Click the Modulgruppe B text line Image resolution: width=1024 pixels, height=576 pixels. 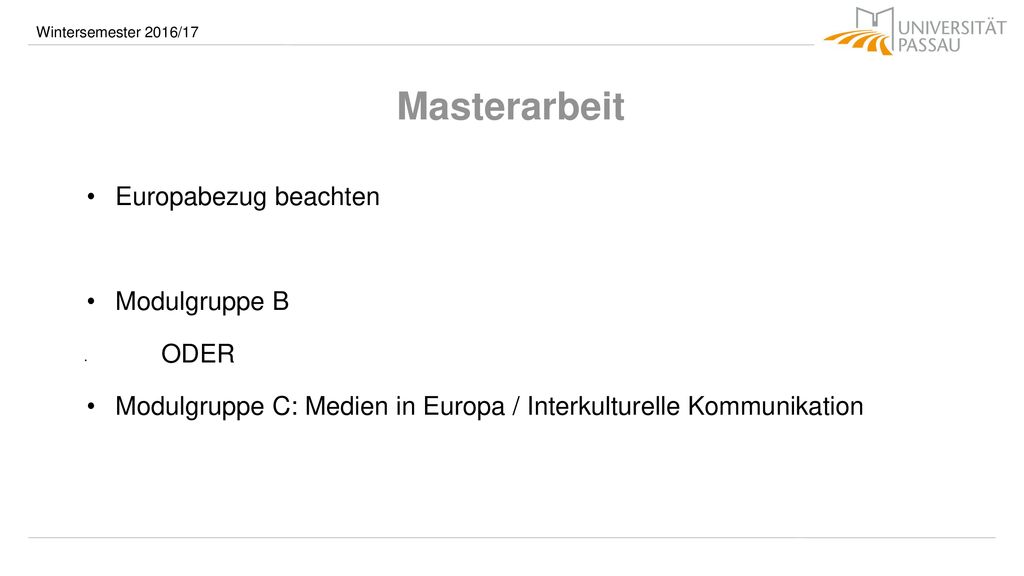pyautogui.click(x=202, y=302)
